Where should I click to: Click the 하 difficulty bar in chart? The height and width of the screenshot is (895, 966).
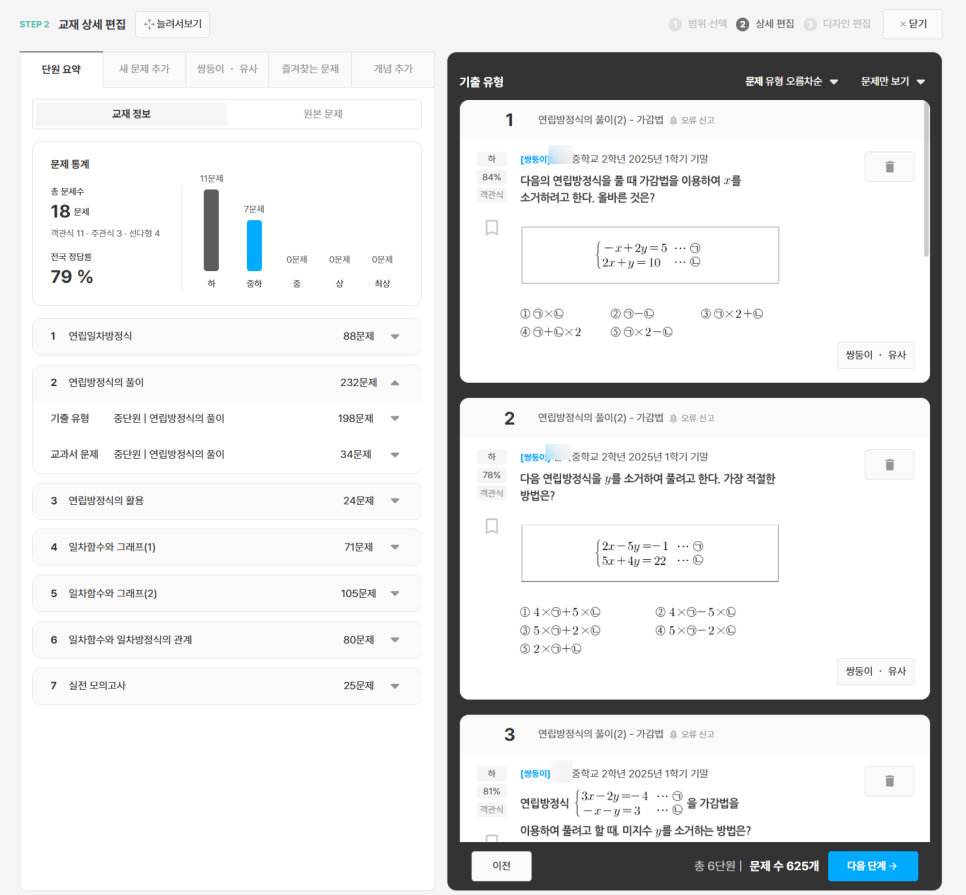[211, 230]
